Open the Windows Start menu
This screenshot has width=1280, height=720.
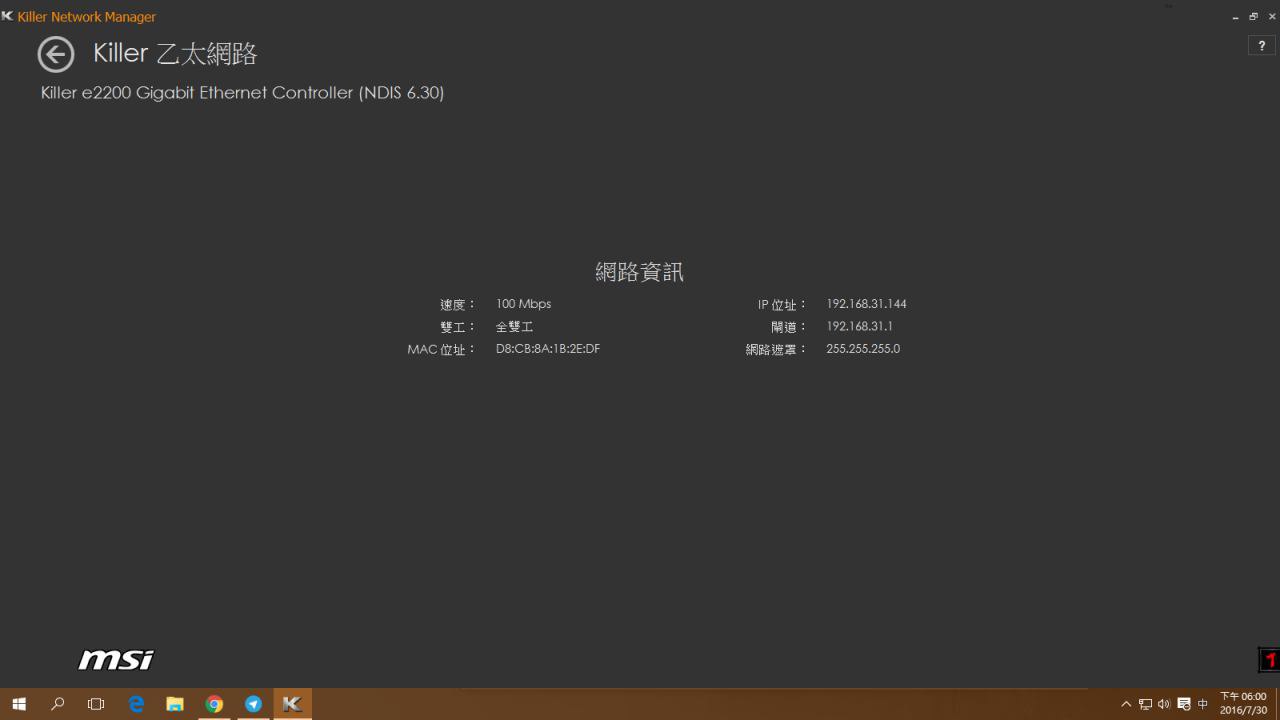click(19, 704)
